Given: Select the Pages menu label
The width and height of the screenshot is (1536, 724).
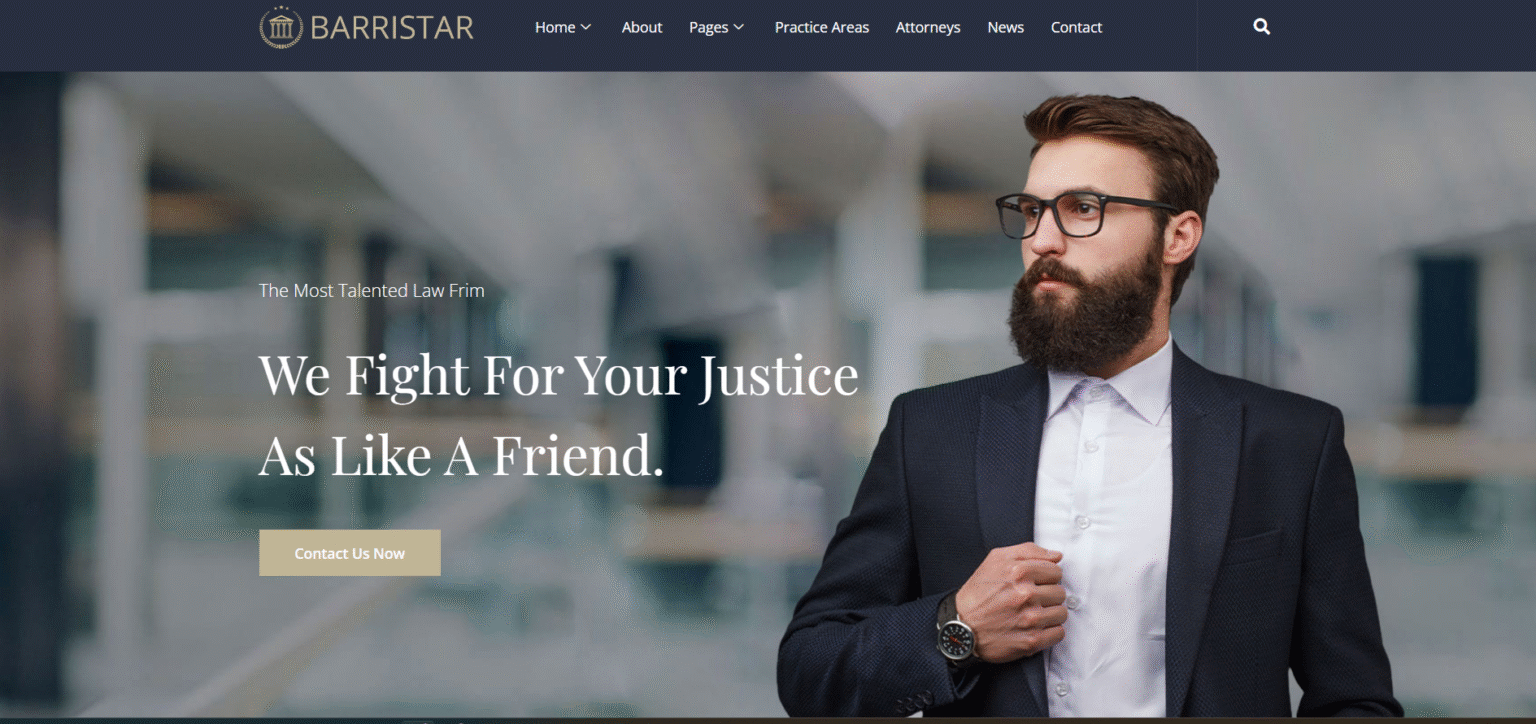Looking at the screenshot, I should pos(708,28).
